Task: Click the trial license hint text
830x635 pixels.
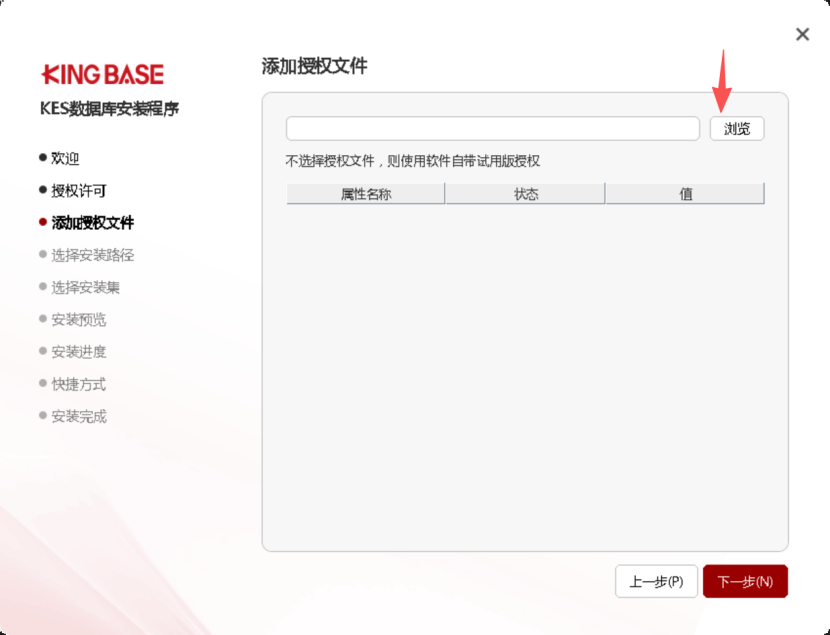Action: tap(412, 161)
